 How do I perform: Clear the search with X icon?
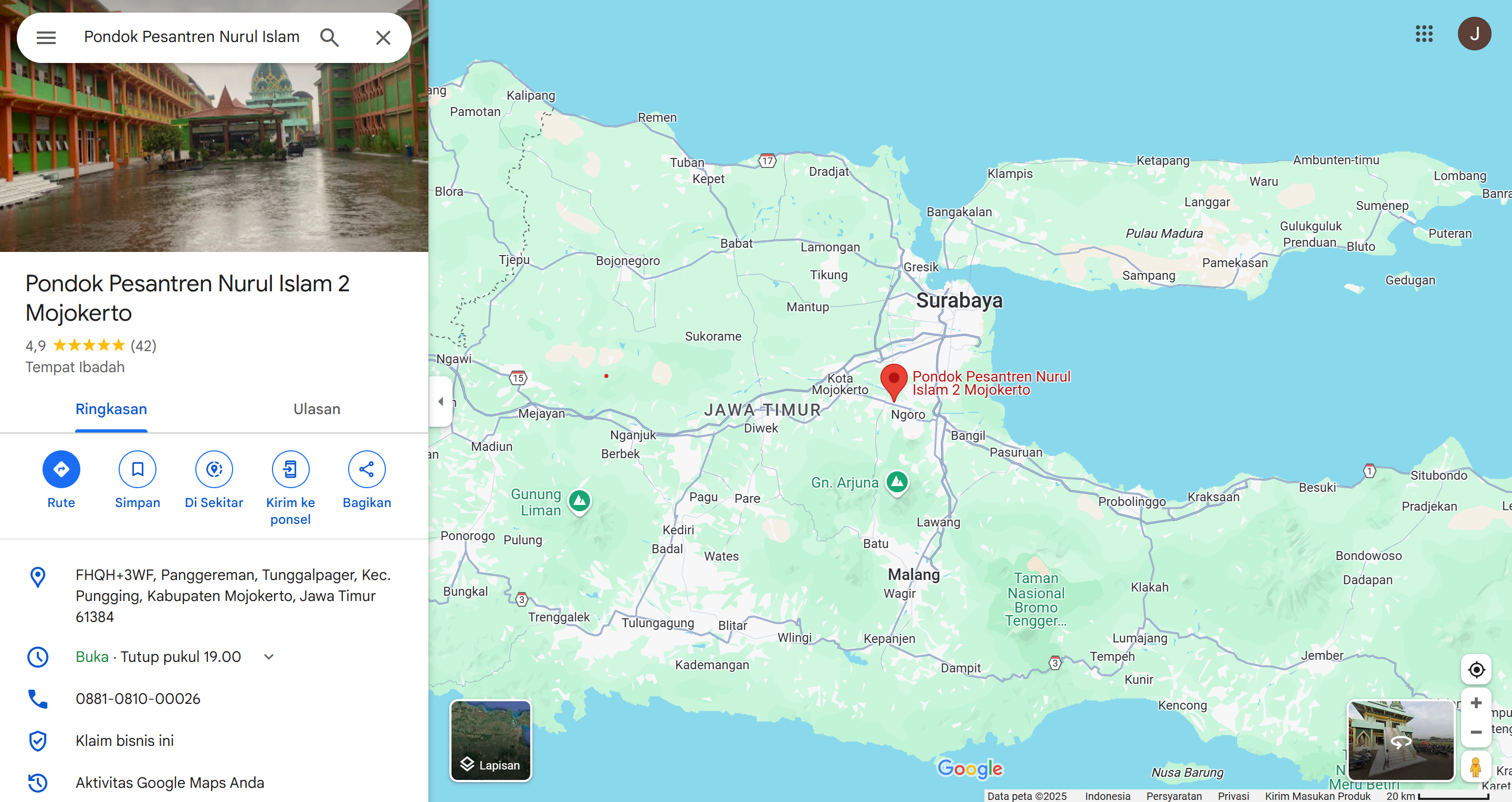tap(383, 38)
